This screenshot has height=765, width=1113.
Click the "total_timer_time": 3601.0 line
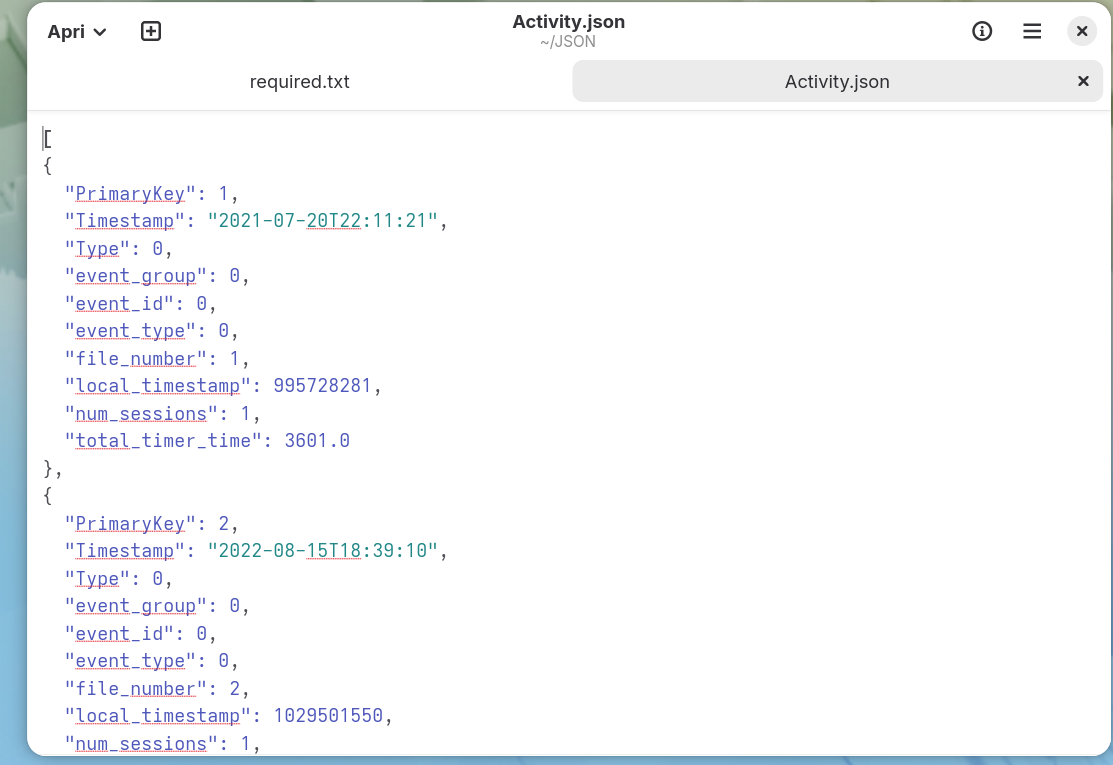coord(207,441)
